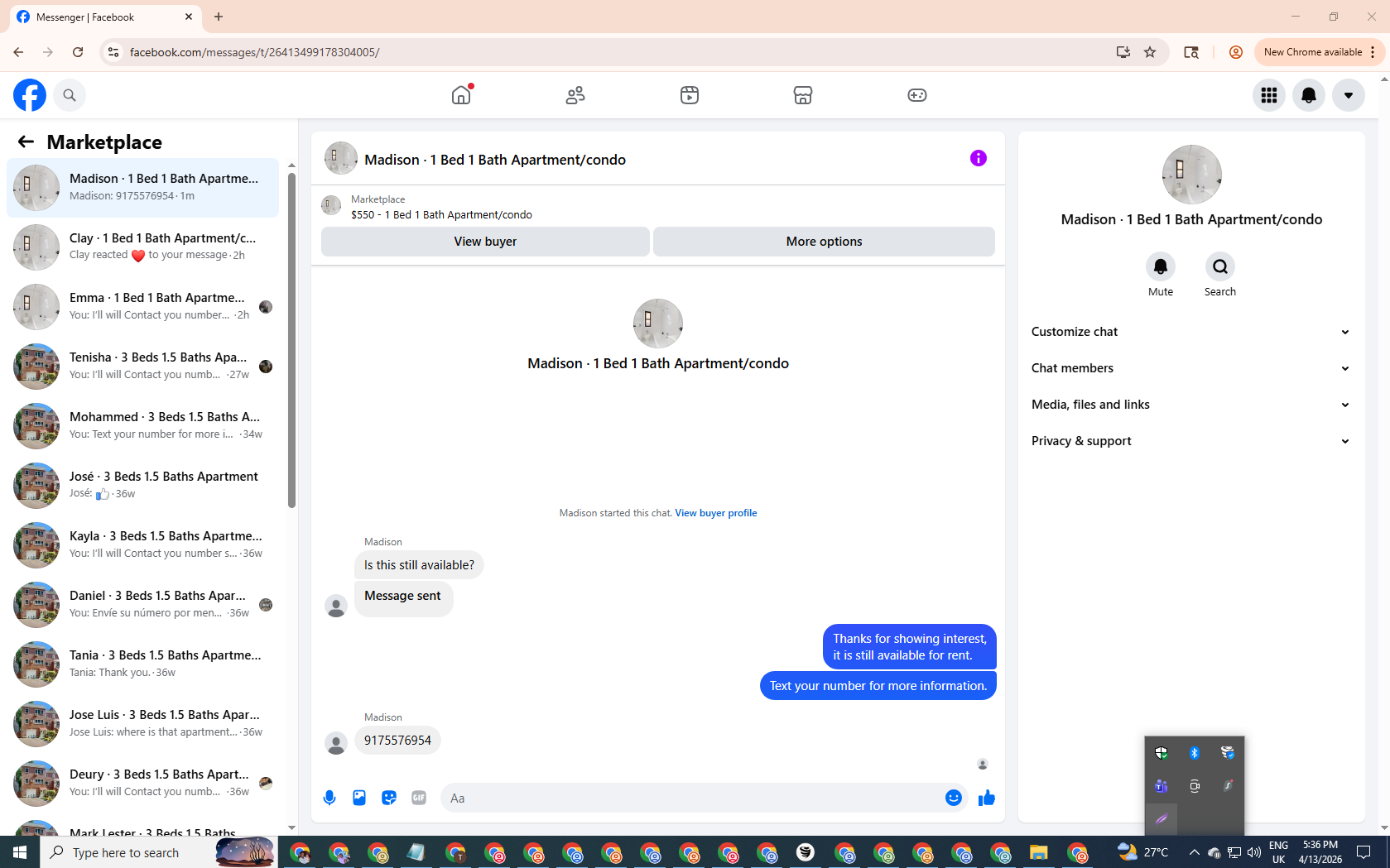Open the Jose Luis 3 Beds conversation
This screenshot has width=1390, height=868.
[142, 724]
